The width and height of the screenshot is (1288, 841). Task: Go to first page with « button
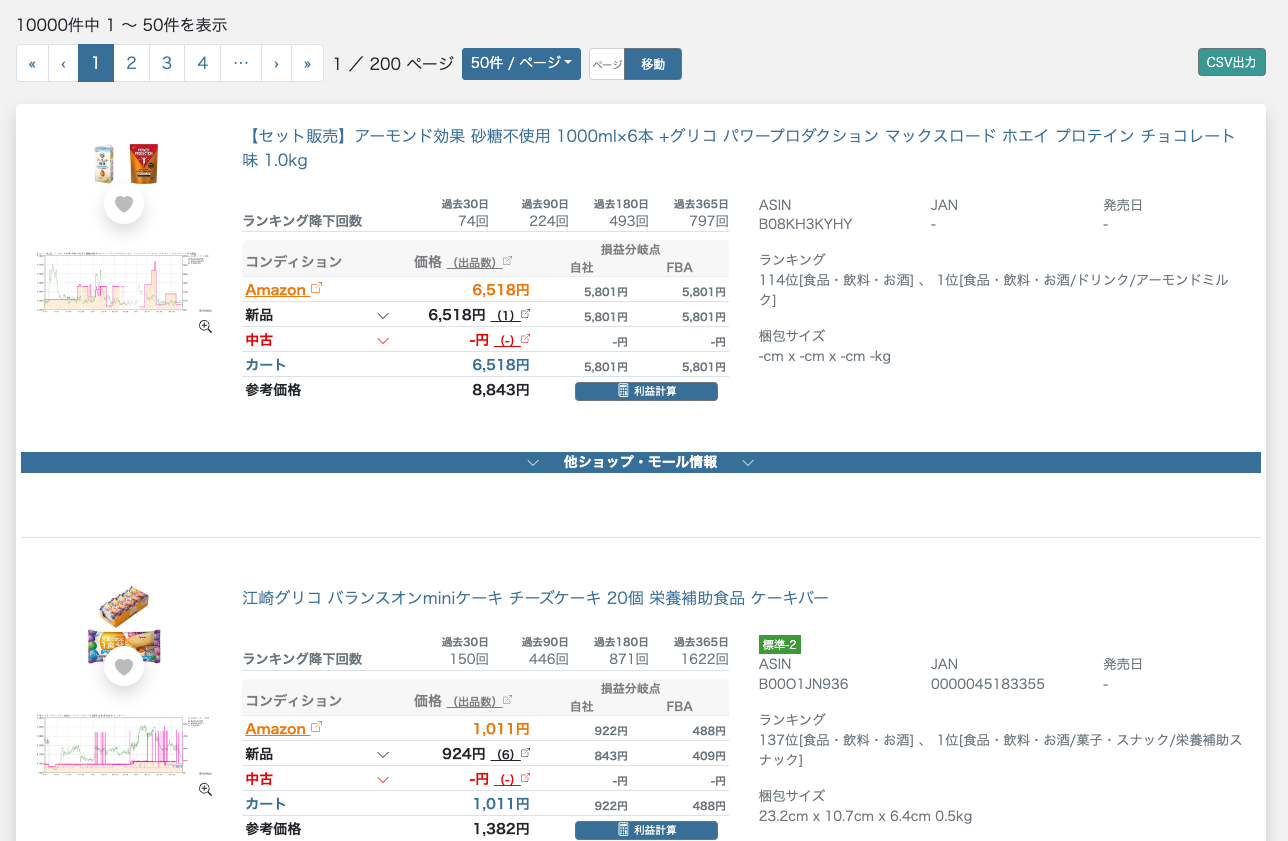[x=32, y=63]
